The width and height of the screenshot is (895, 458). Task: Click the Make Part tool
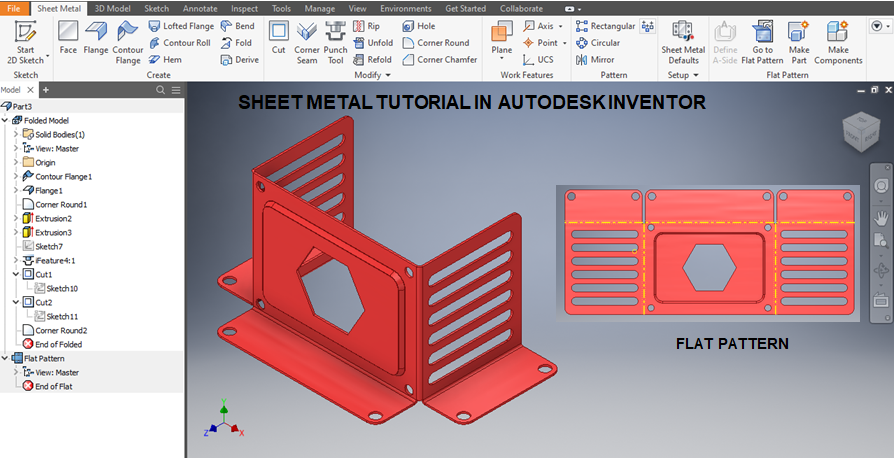(799, 43)
